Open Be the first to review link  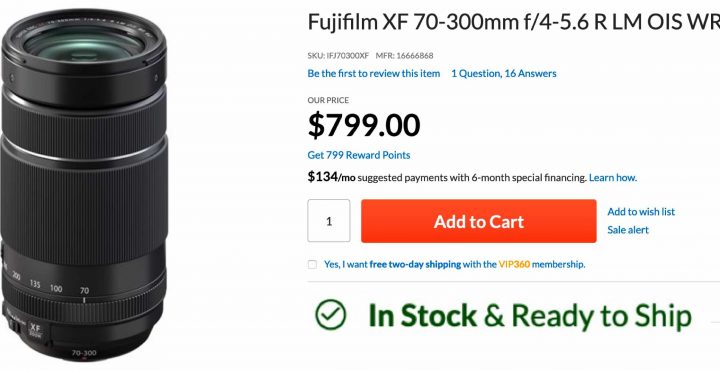374,73
